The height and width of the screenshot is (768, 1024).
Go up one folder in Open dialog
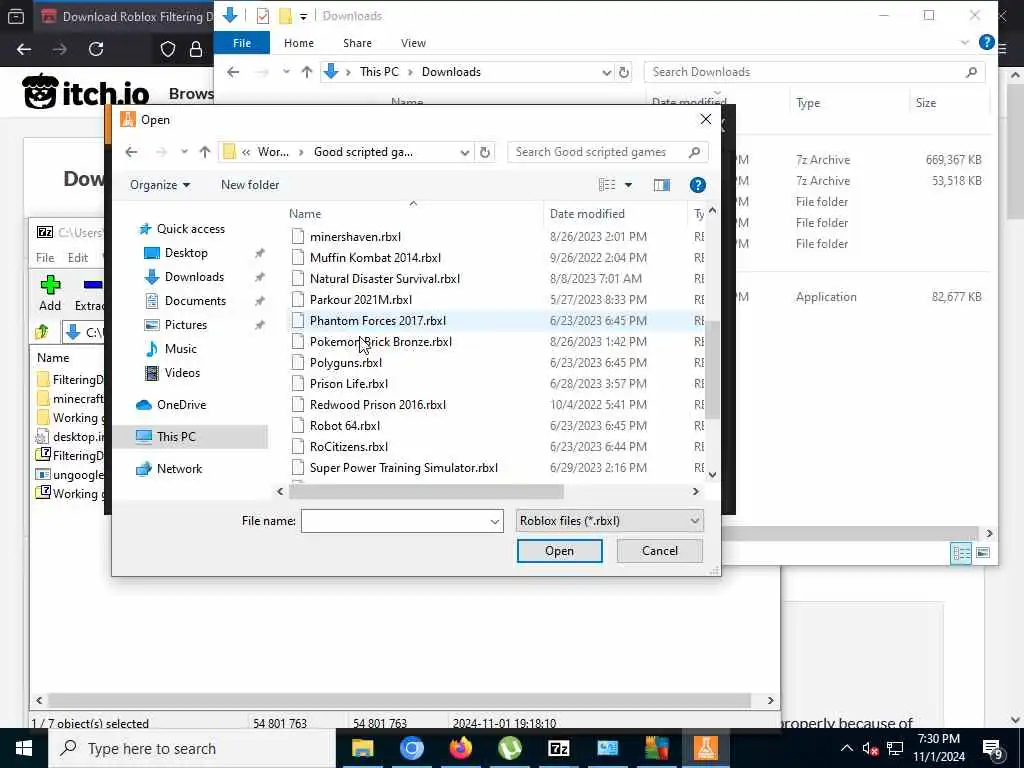(205, 152)
